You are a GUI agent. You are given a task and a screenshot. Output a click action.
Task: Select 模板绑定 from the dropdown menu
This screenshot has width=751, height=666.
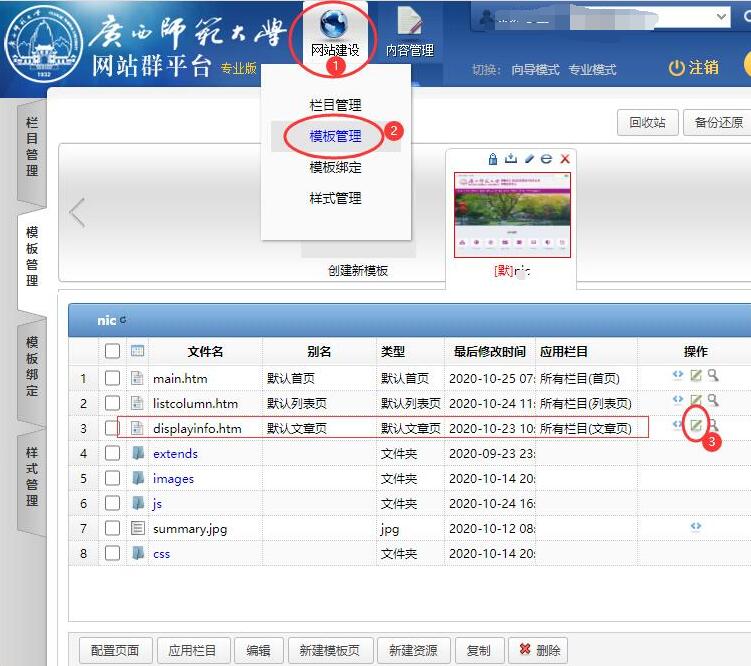pos(335,167)
